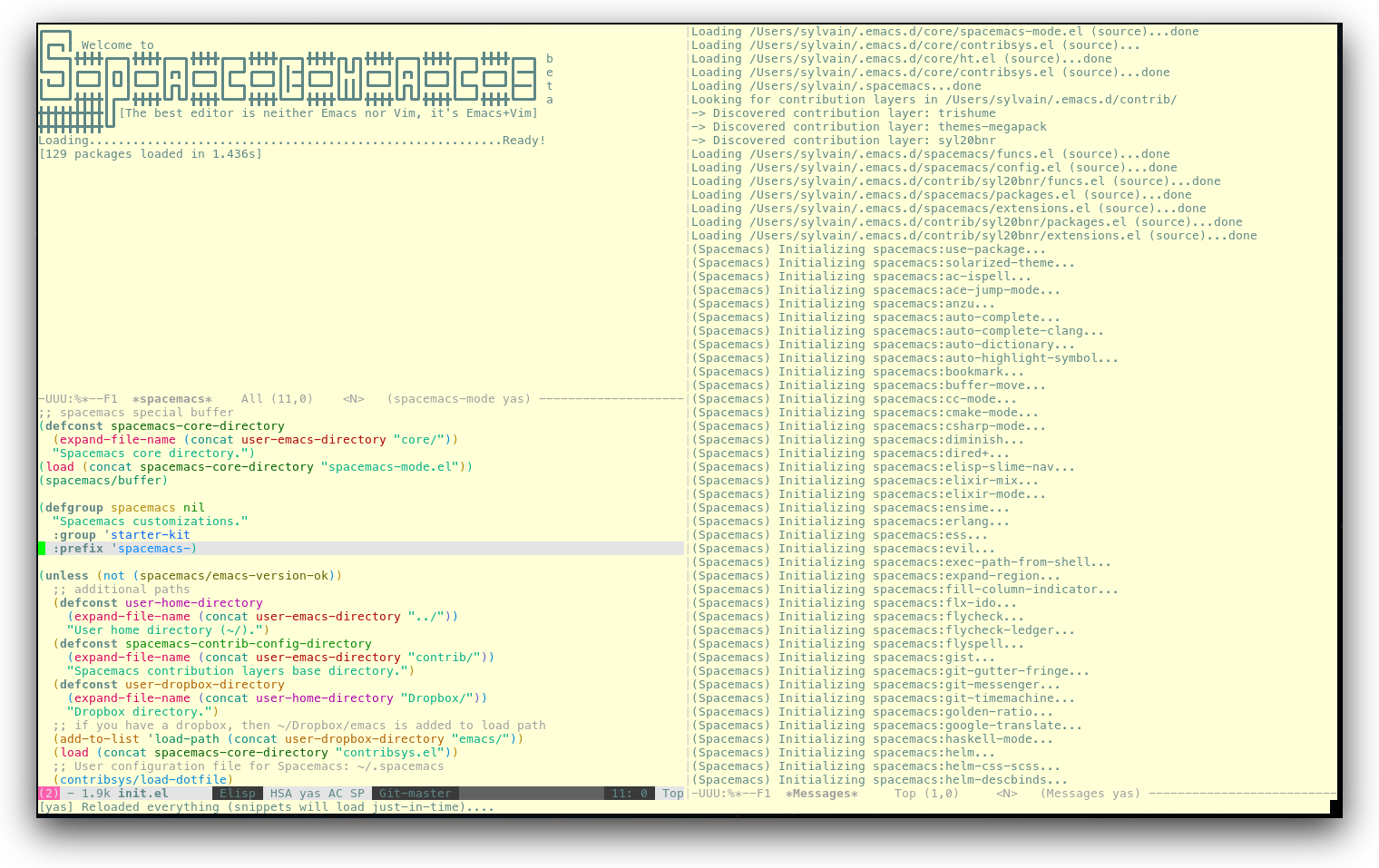Open the Elisp major mode menu
This screenshot has width=1379, height=868.
pos(237,794)
